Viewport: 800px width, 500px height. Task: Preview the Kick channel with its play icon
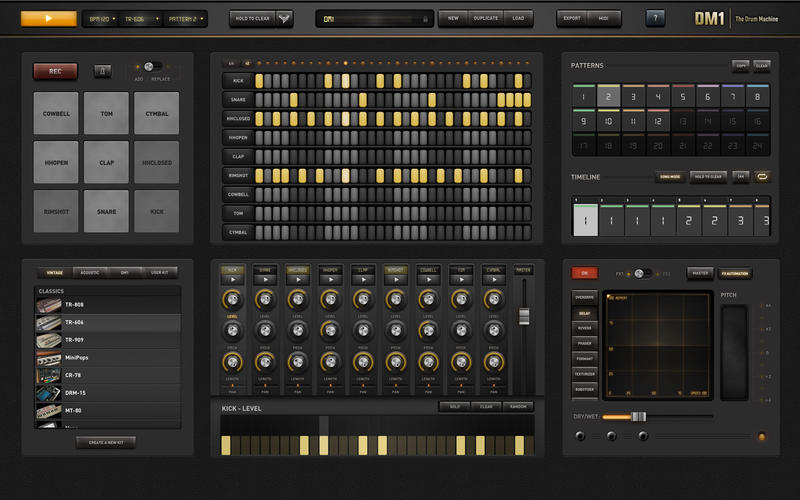point(232,281)
